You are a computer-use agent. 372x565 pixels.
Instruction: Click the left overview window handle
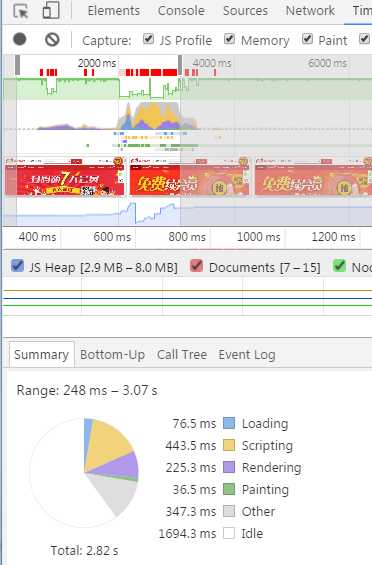click(17, 65)
